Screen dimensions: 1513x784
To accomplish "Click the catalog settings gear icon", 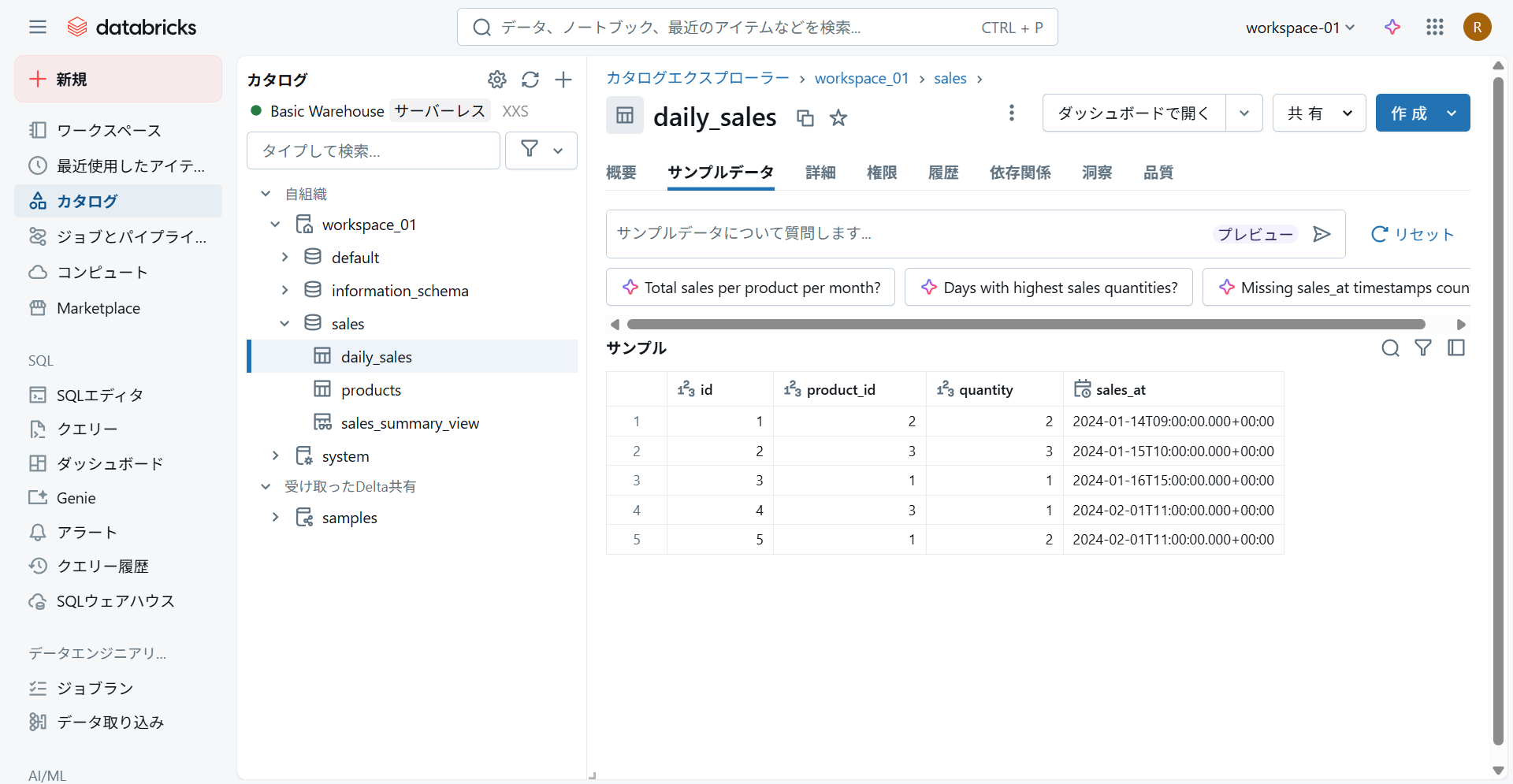I will click(496, 80).
